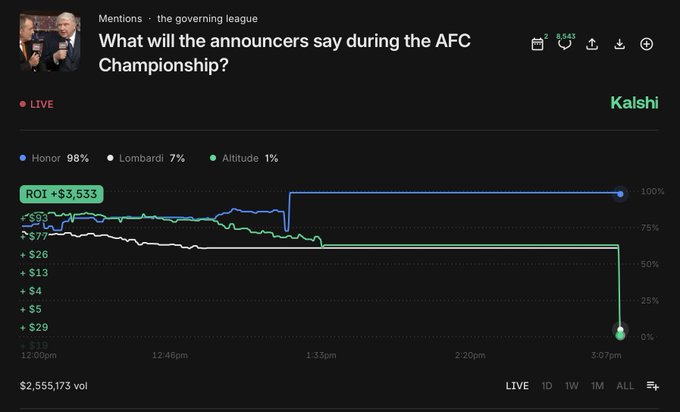This screenshot has height=412, width=680.
Task: Click the Honor line endpoint at 100%
Action: click(x=621, y=192)
